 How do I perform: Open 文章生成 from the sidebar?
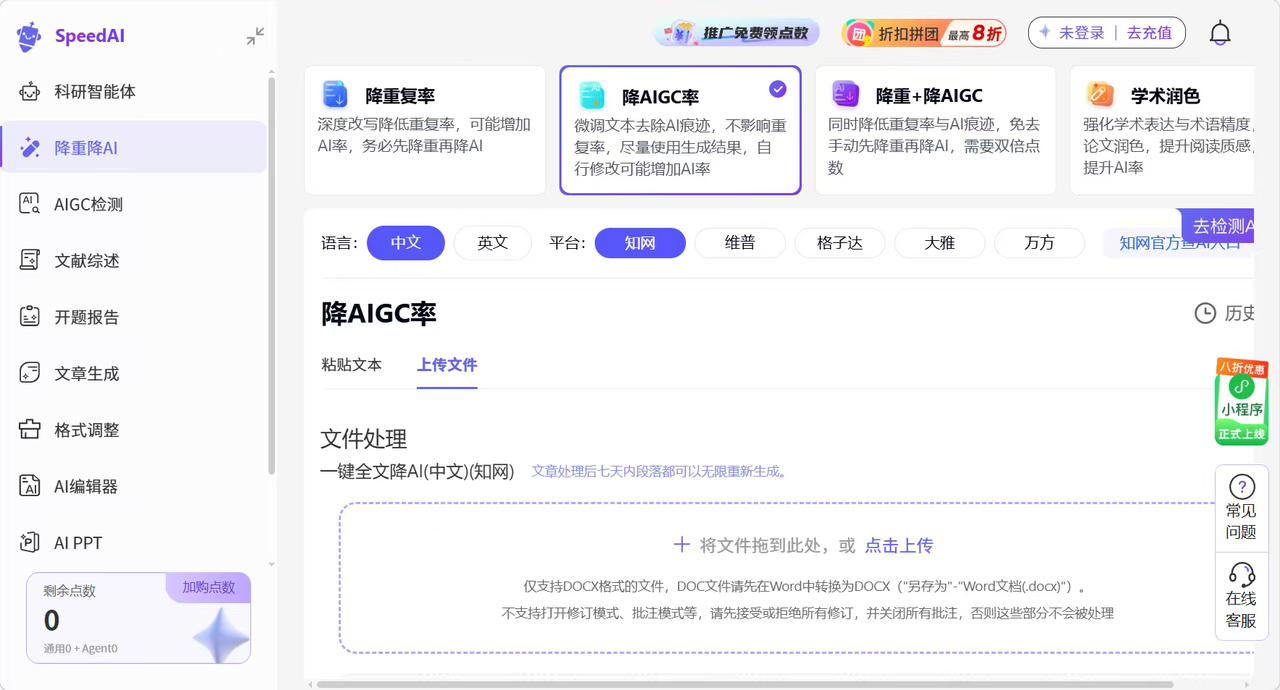[133, 373]
